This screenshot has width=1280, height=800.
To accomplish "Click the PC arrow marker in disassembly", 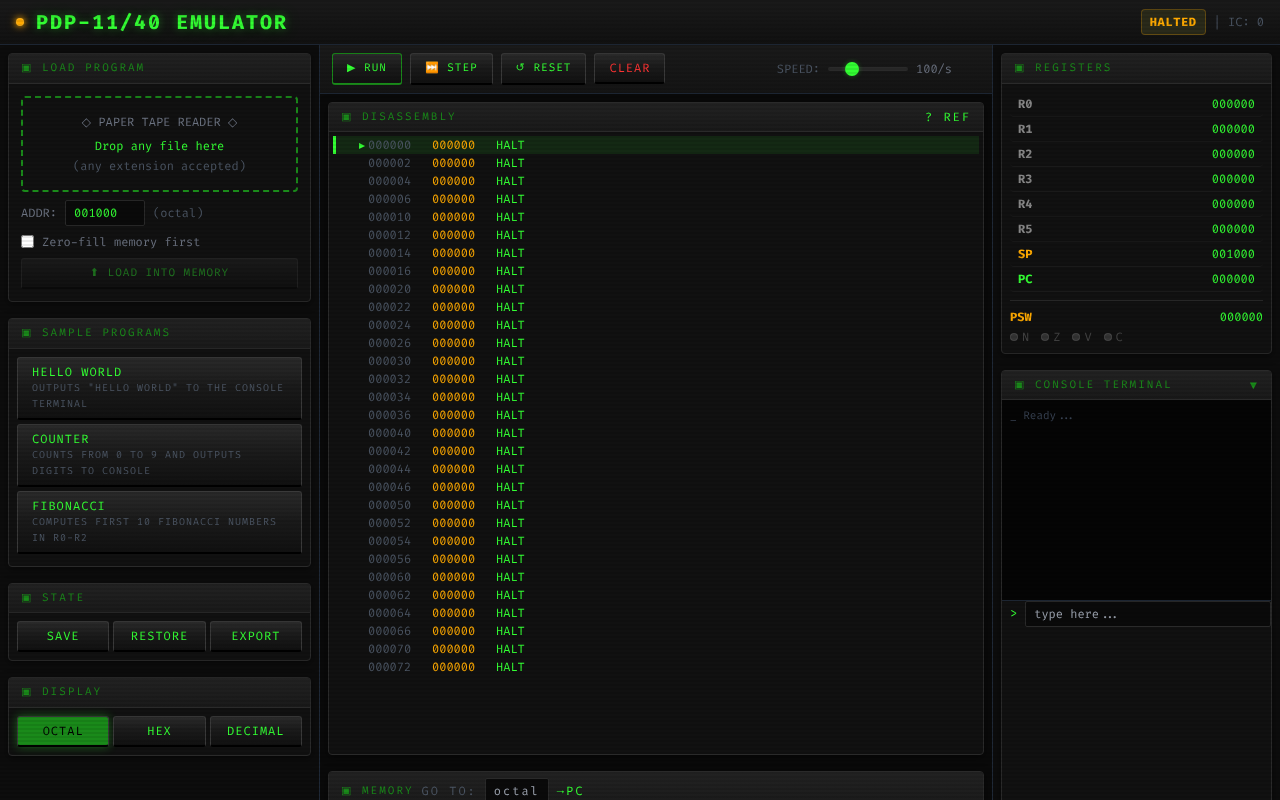I will (362, 145).
